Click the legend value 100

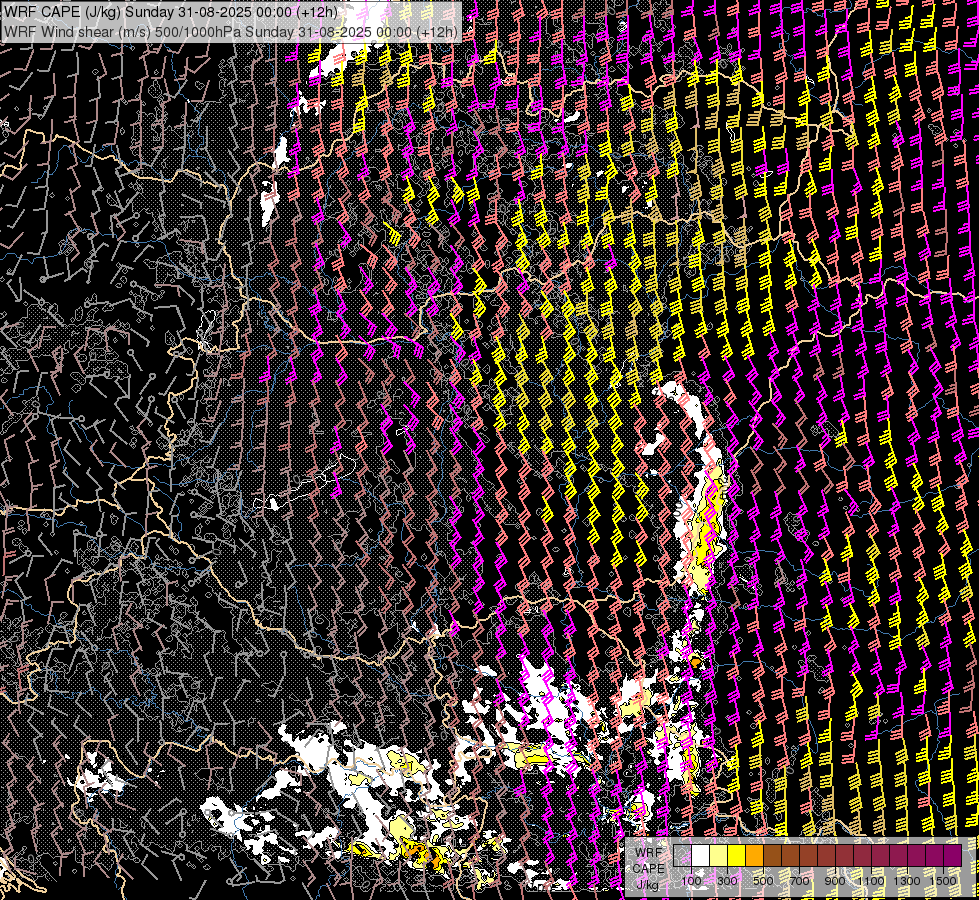point(691,881)
